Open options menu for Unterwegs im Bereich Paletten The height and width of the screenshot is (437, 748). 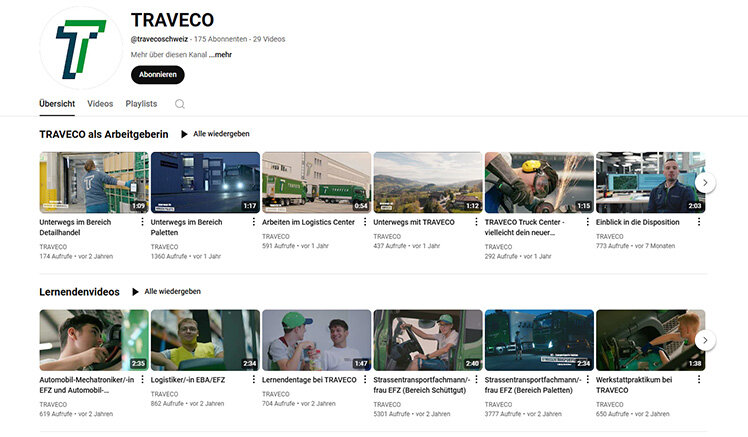[253, 222]
